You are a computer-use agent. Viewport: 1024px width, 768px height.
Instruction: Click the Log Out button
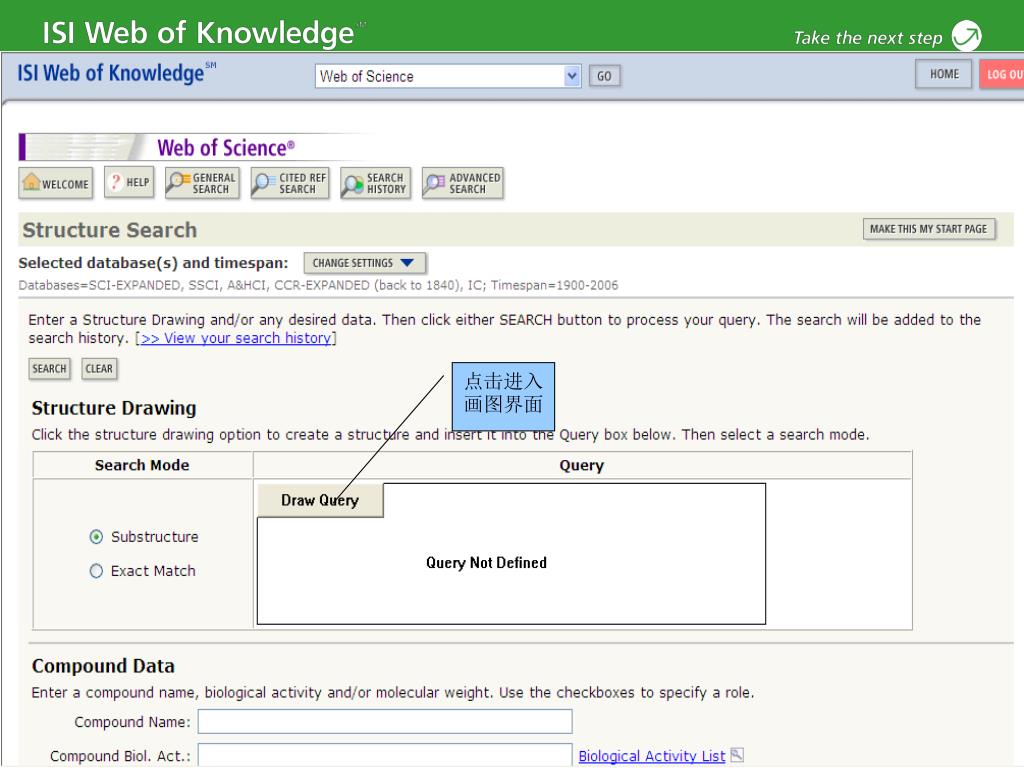1002,74
